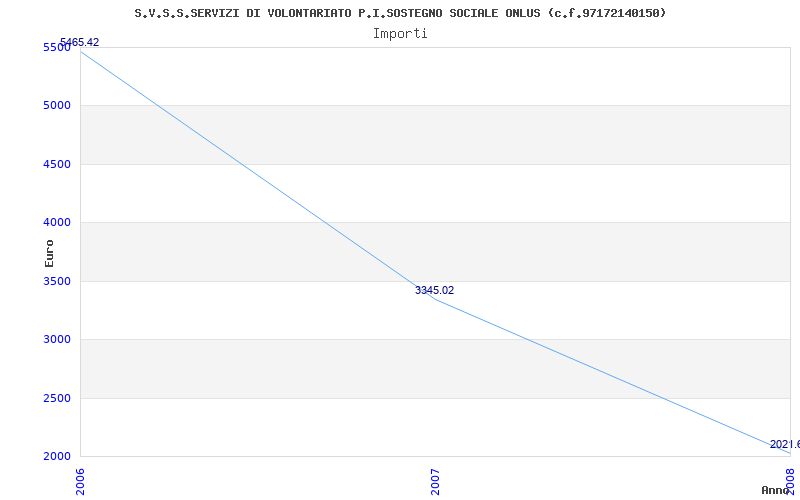Image resolution: width=800 pixels, height=500 pixels.
Task: Click the y-axis tick 2500
Action: pos(56,398)
